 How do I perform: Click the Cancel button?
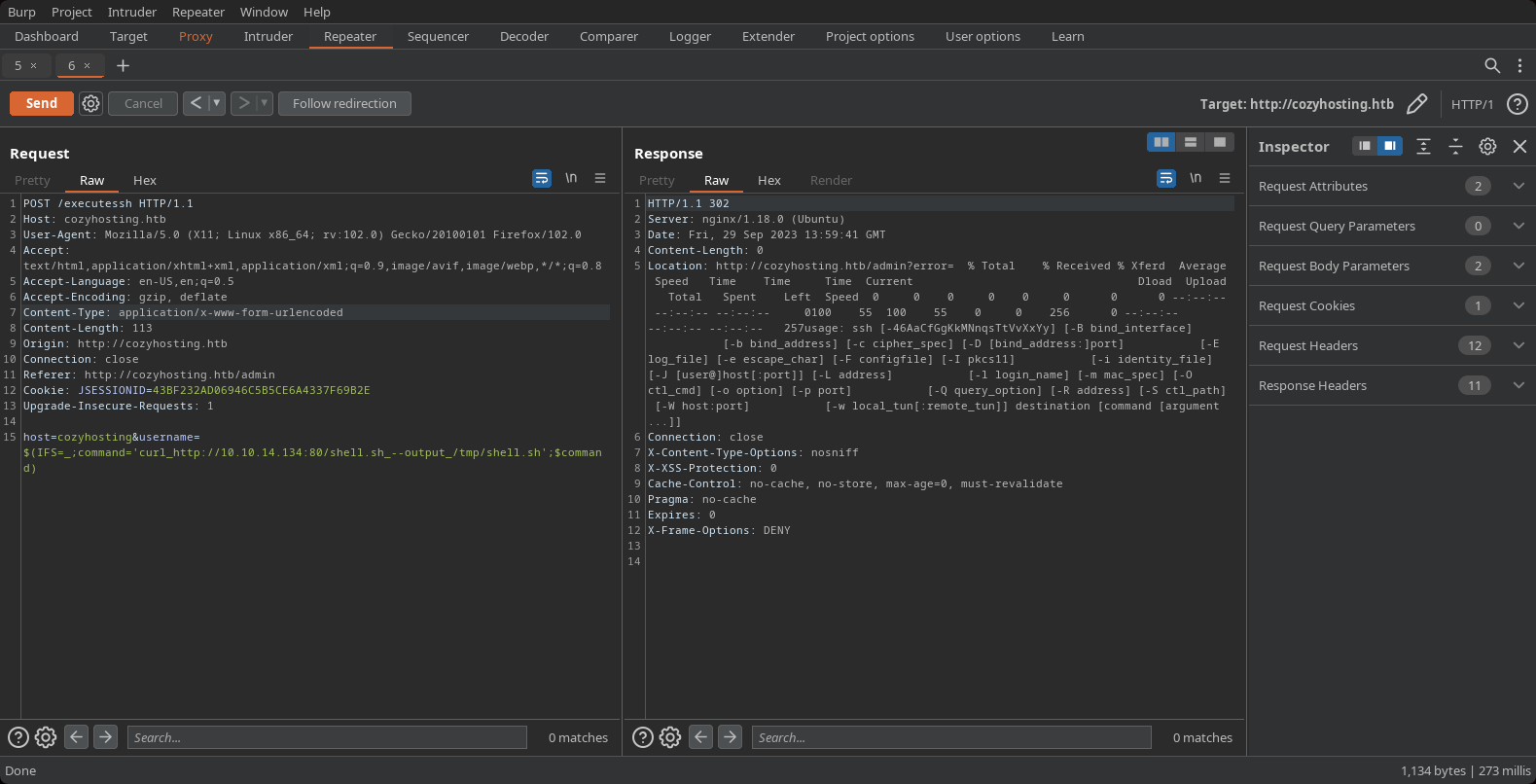[x=143, y=103]
